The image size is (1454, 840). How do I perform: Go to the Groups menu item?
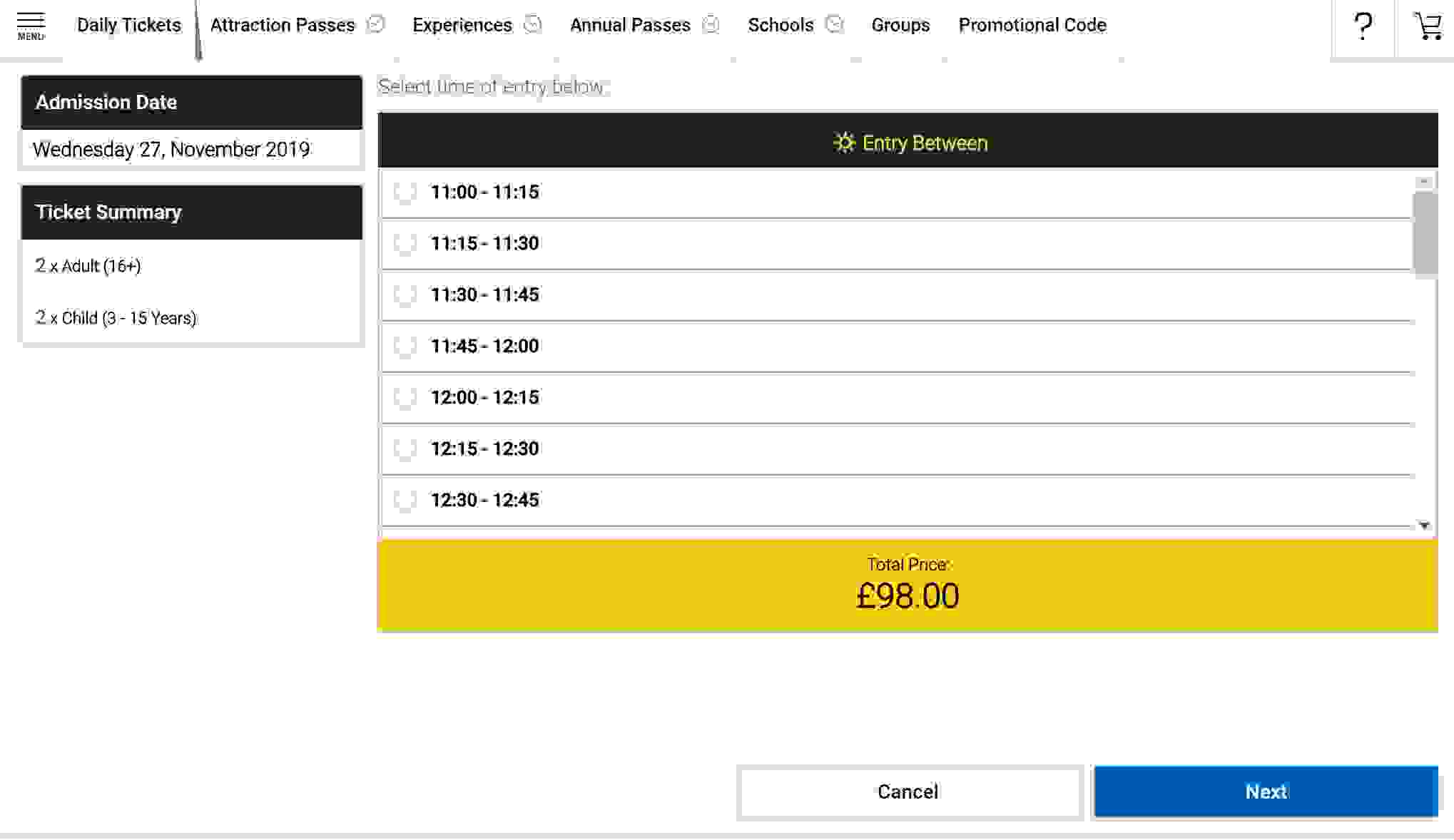pos(900,25)
